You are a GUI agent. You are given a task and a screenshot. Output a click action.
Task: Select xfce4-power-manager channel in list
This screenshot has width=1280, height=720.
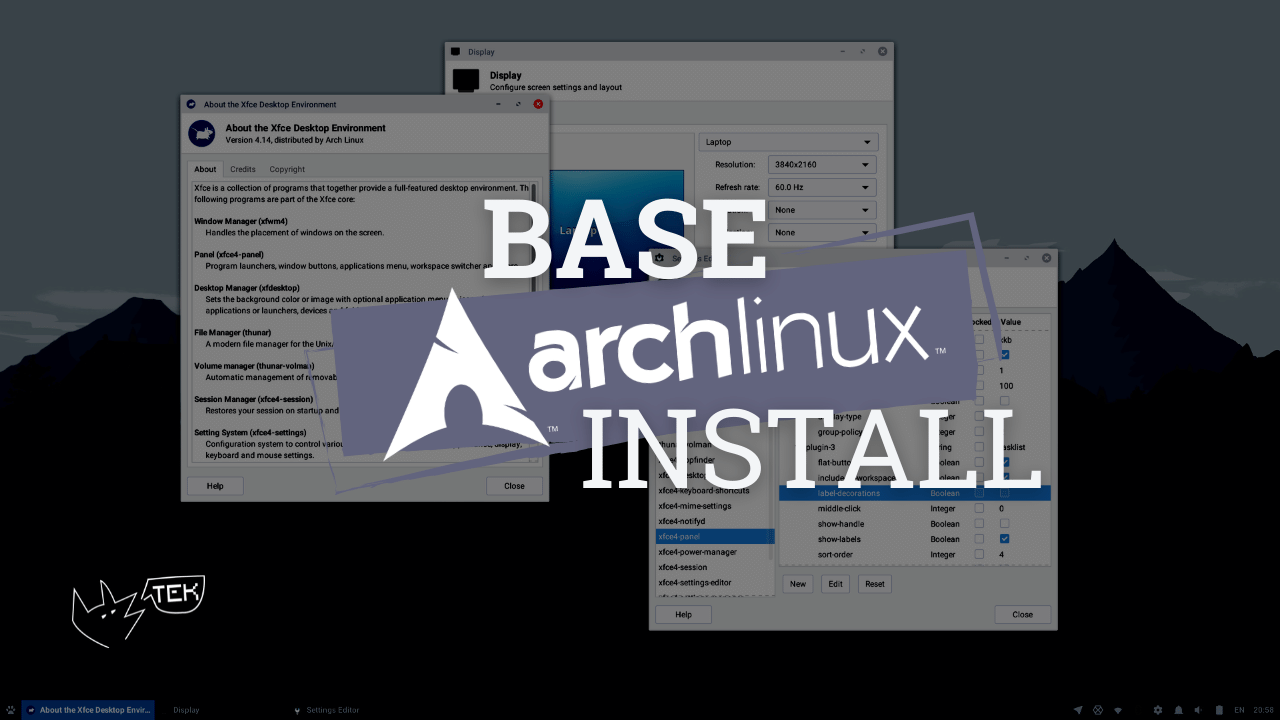click(x=698, y=552)
